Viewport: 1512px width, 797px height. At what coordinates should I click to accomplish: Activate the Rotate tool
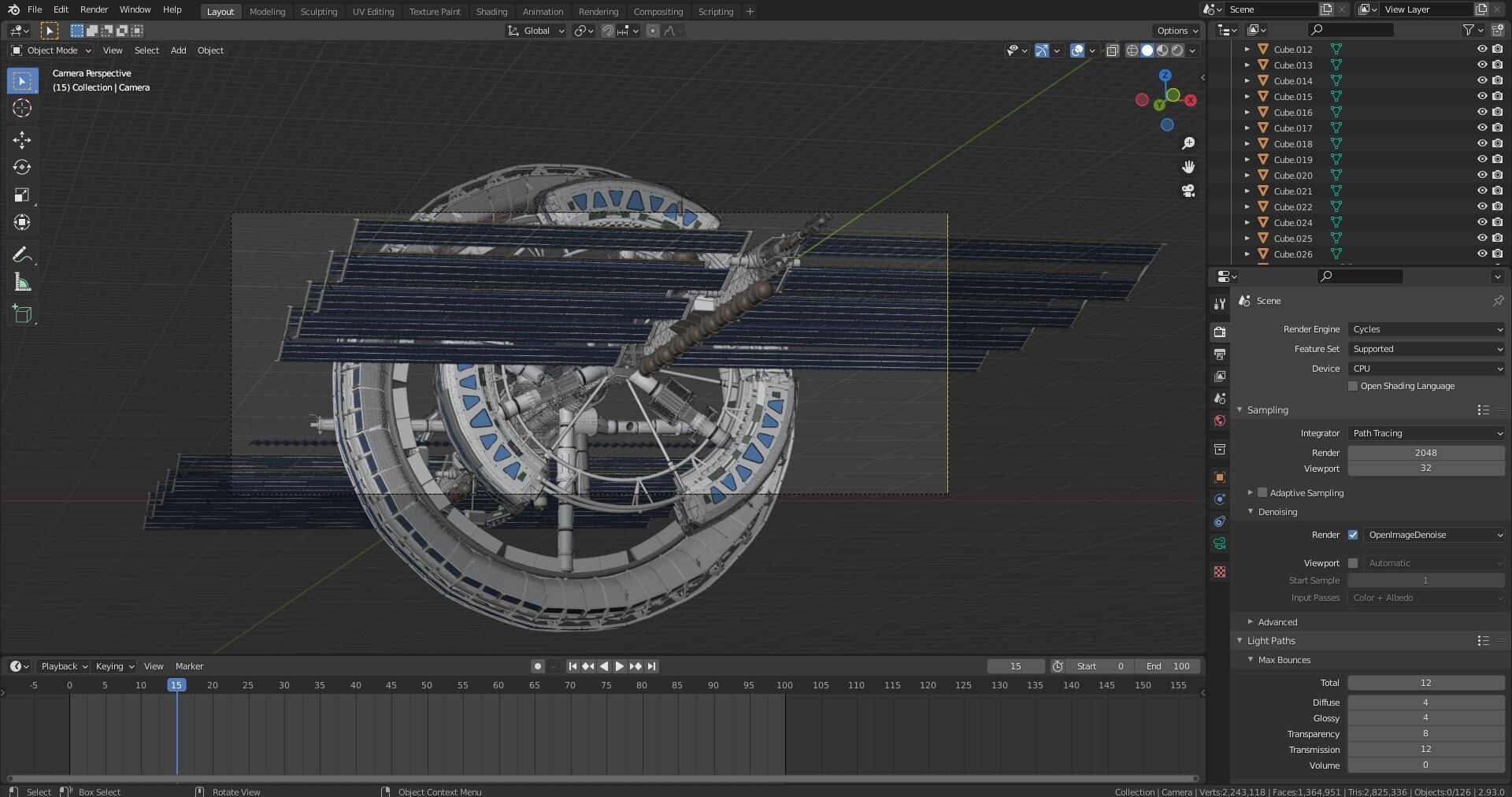22,167
